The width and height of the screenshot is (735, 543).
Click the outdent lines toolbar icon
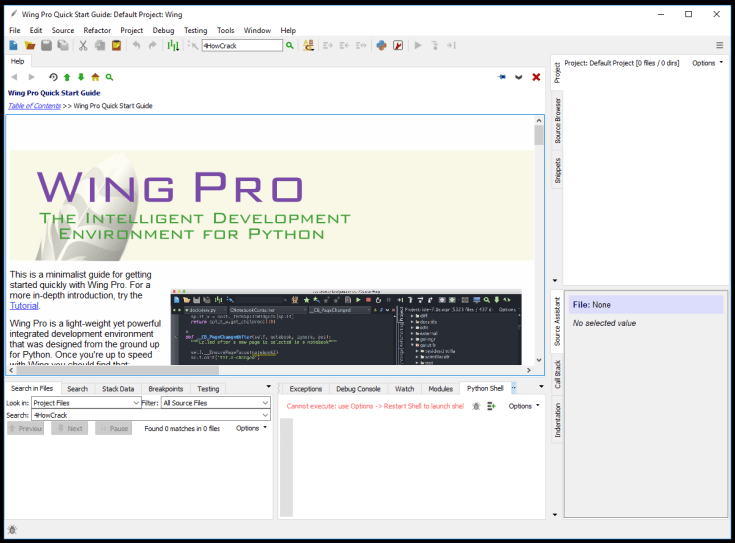point(344,45)
